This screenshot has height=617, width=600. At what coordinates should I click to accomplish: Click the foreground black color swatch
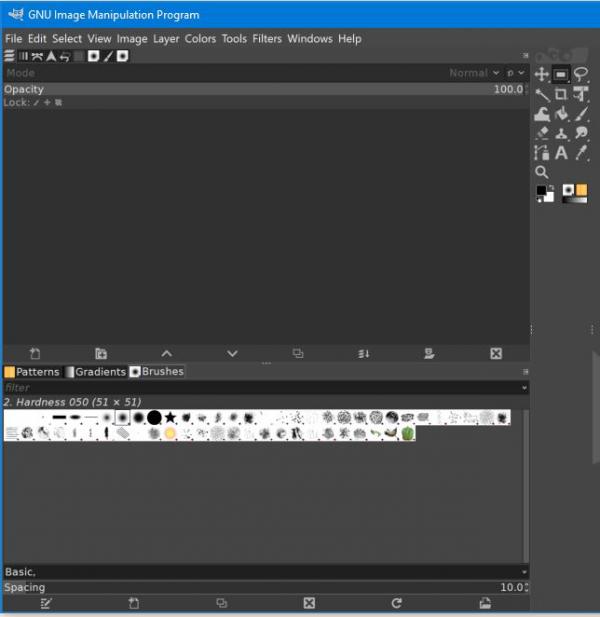coord(541,190)
